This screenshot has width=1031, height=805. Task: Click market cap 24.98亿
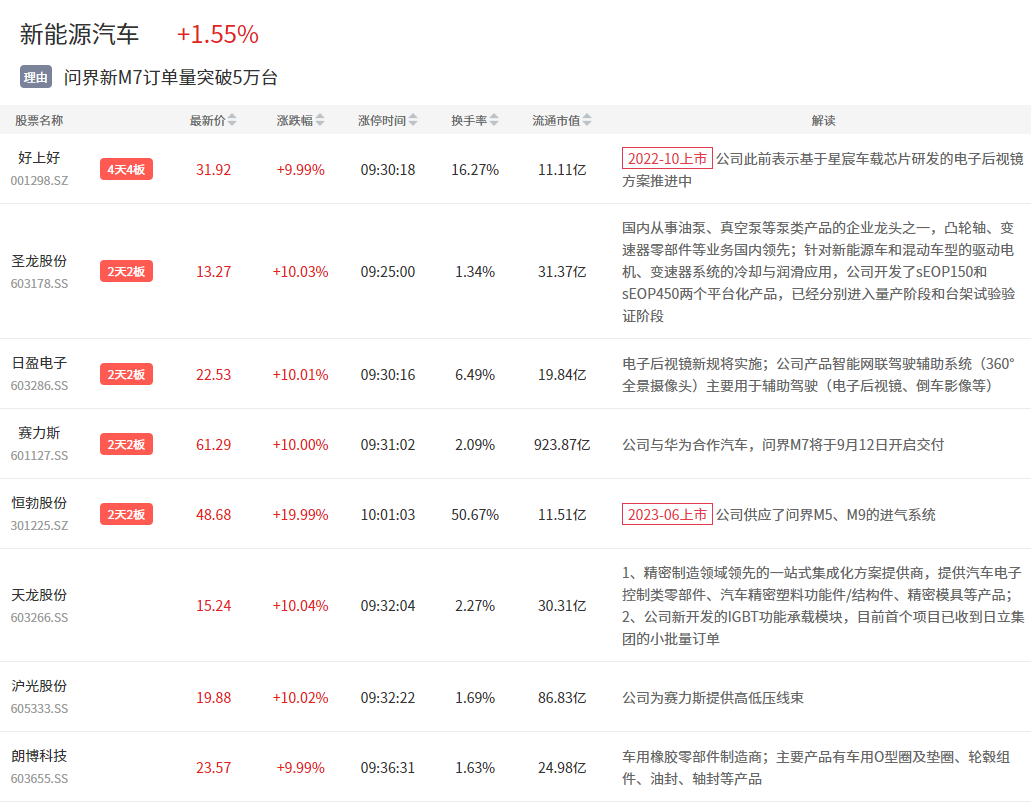(562, 768)
